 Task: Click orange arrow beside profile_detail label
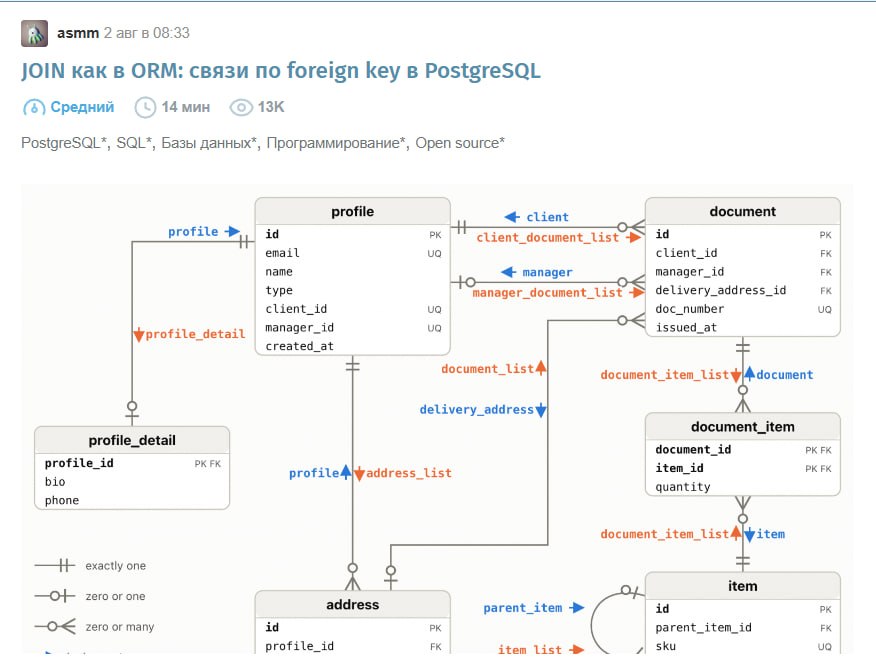pos(139,335)
